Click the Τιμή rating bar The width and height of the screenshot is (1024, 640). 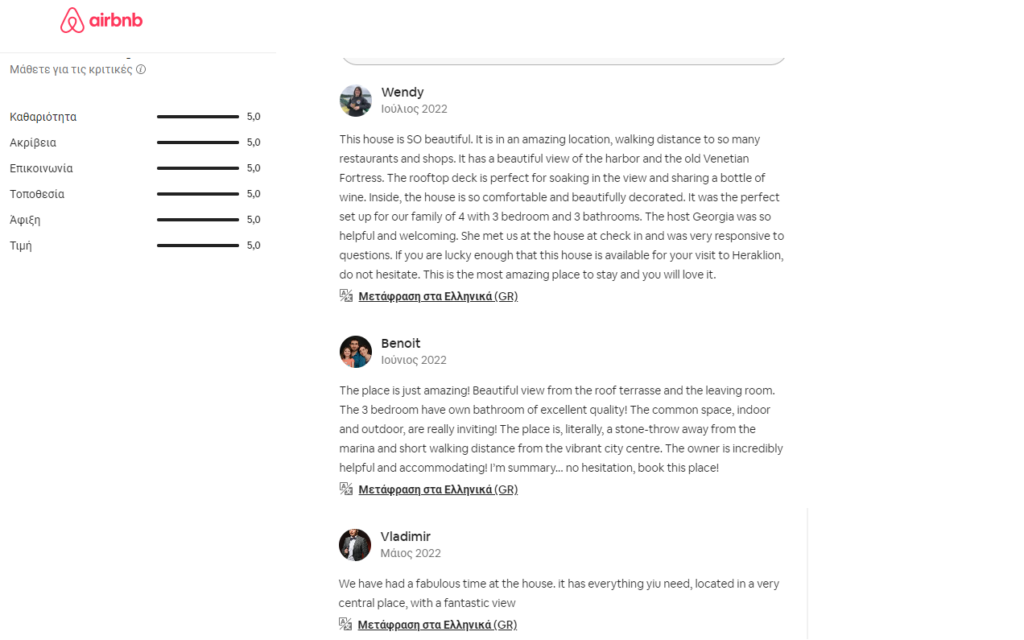(197, 245)
